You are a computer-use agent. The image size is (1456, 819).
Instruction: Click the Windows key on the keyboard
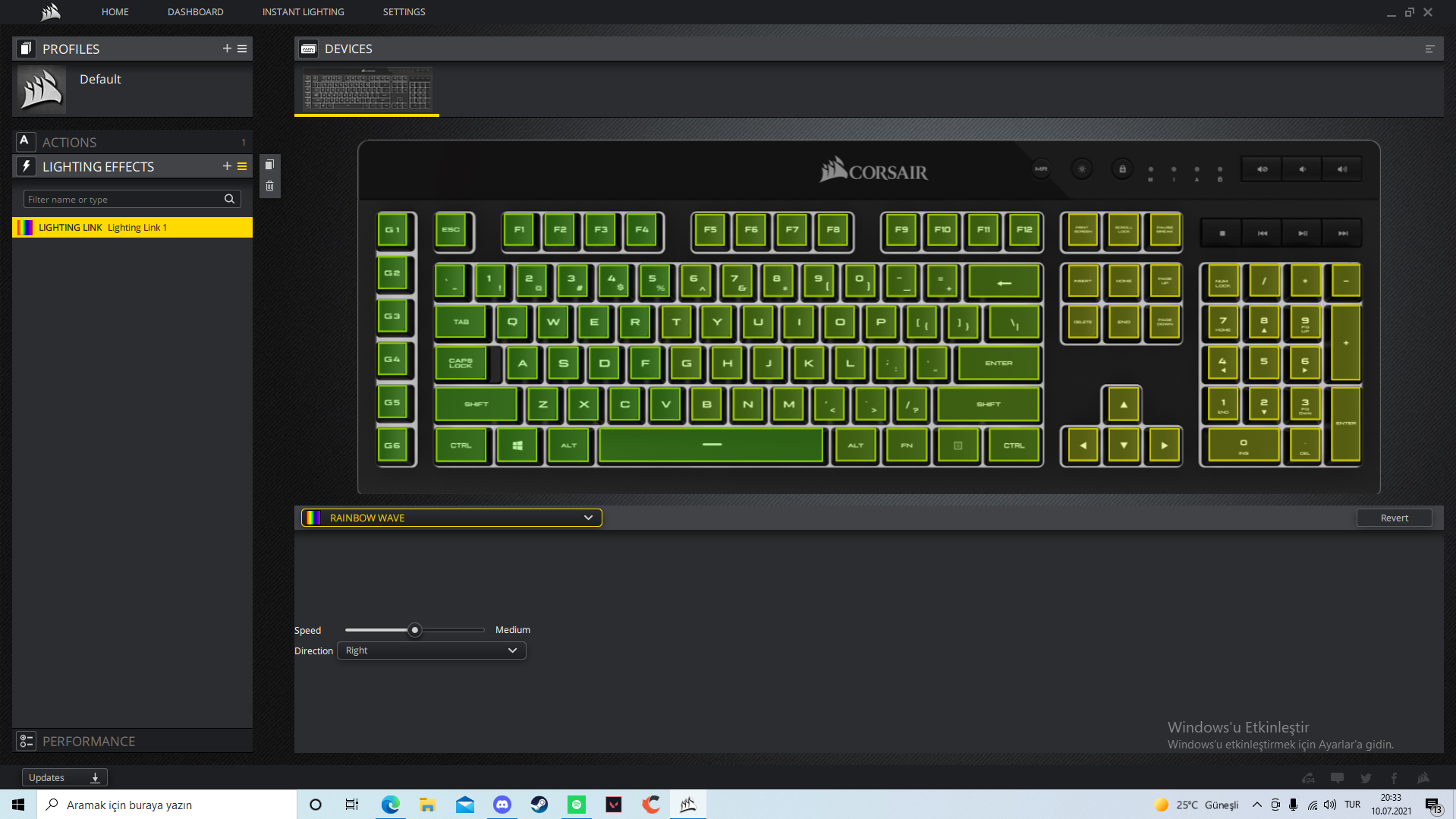click(517, 446)
